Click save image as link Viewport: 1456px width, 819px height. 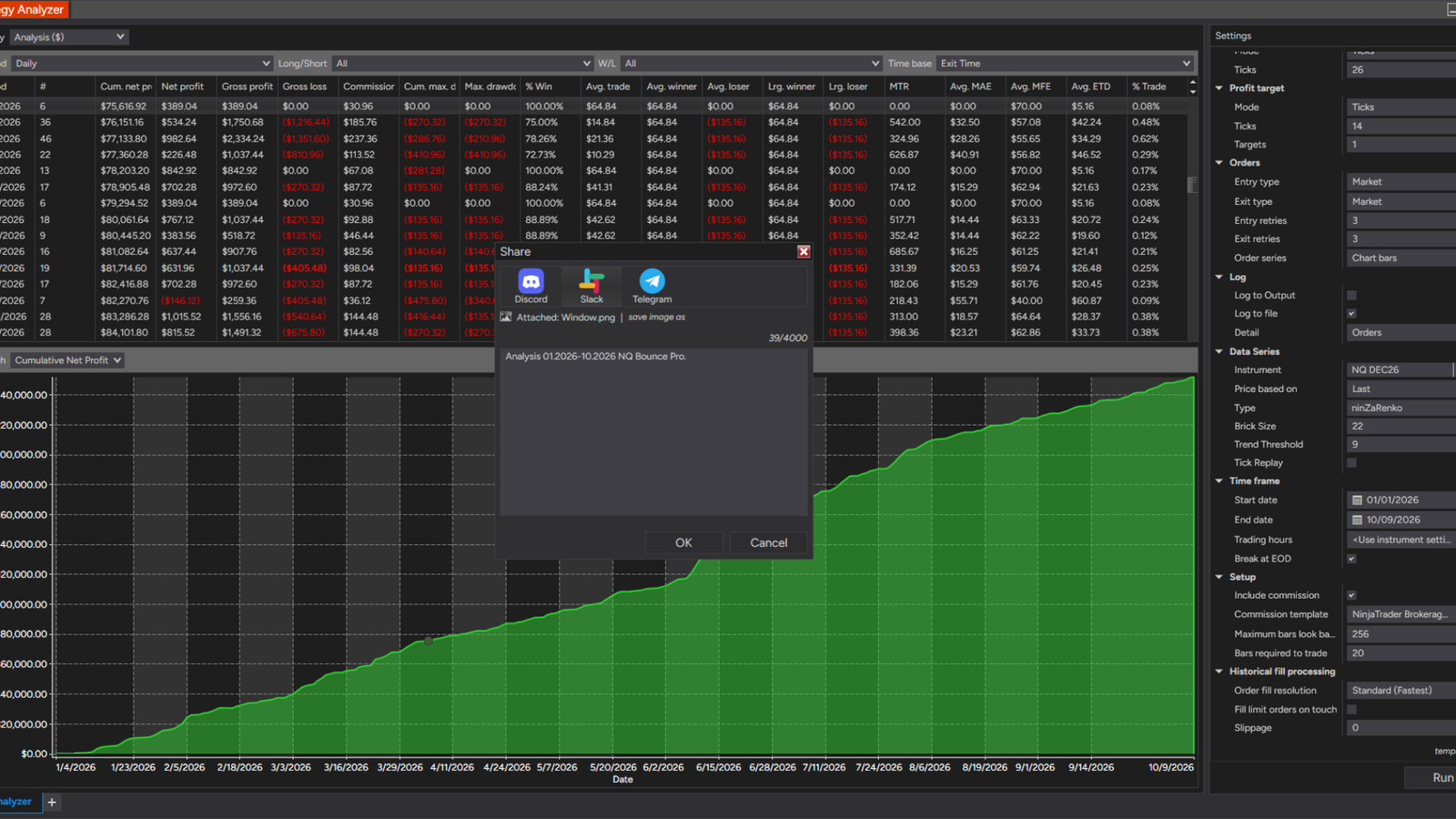click(x=656, y=318)
